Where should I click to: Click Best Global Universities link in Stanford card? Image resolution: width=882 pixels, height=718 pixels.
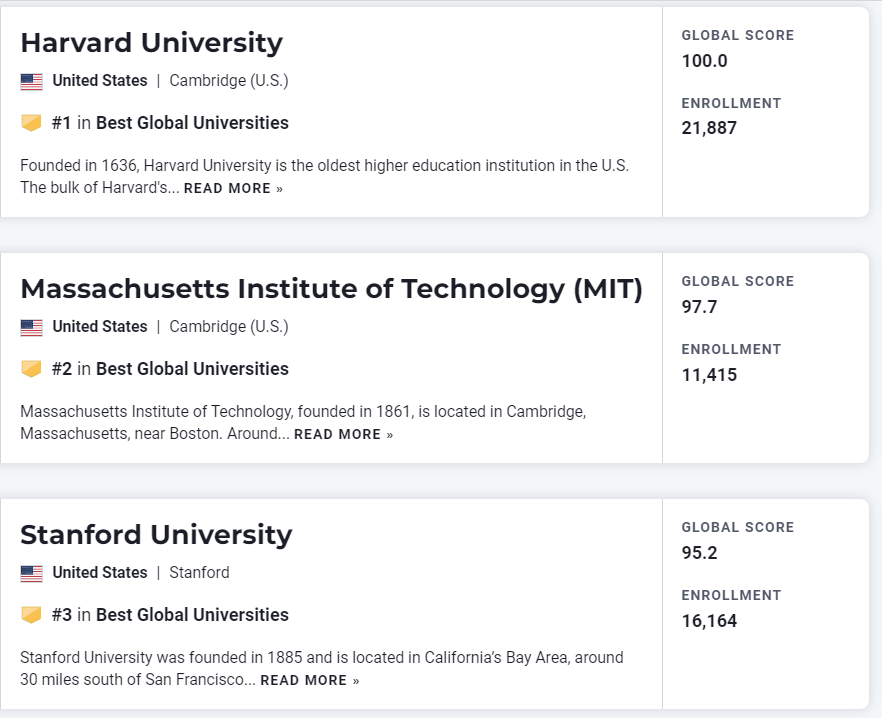click(192, 615)
